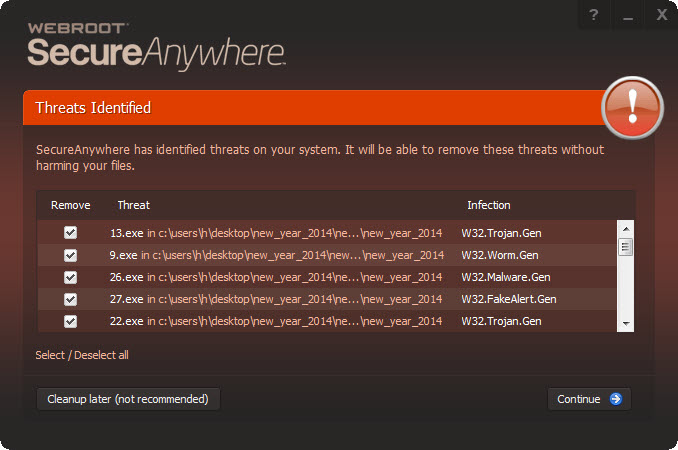Select the 13.exe threat path text

(x=276, y=233)
